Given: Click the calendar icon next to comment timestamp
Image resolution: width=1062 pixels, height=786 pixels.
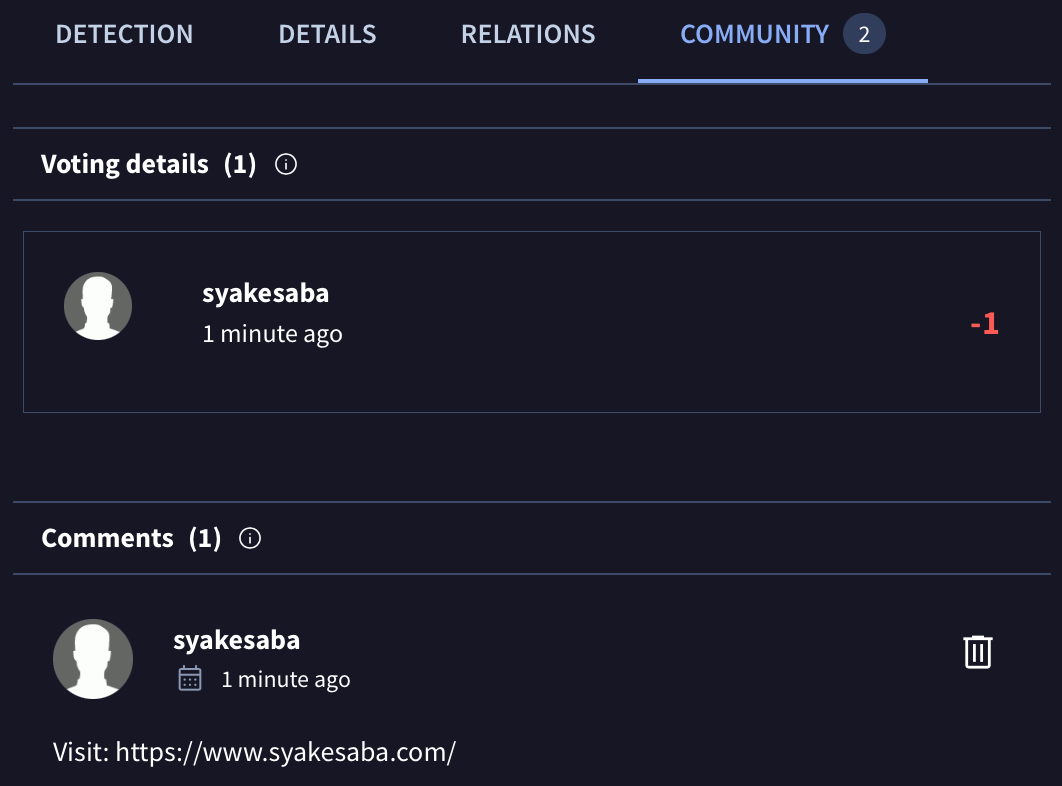Looking at the screenshot, I should (189, 678).
